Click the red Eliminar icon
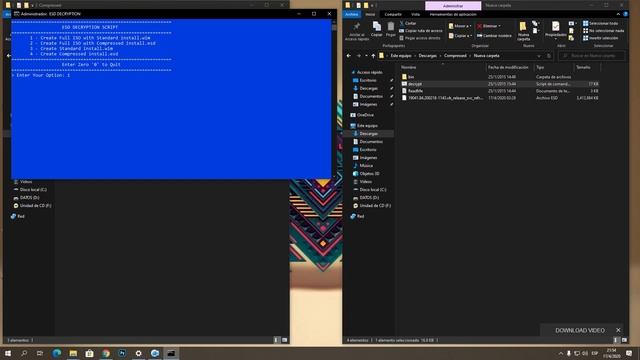Viewport: 640px width, 360px height. click(x=479, y=26)
